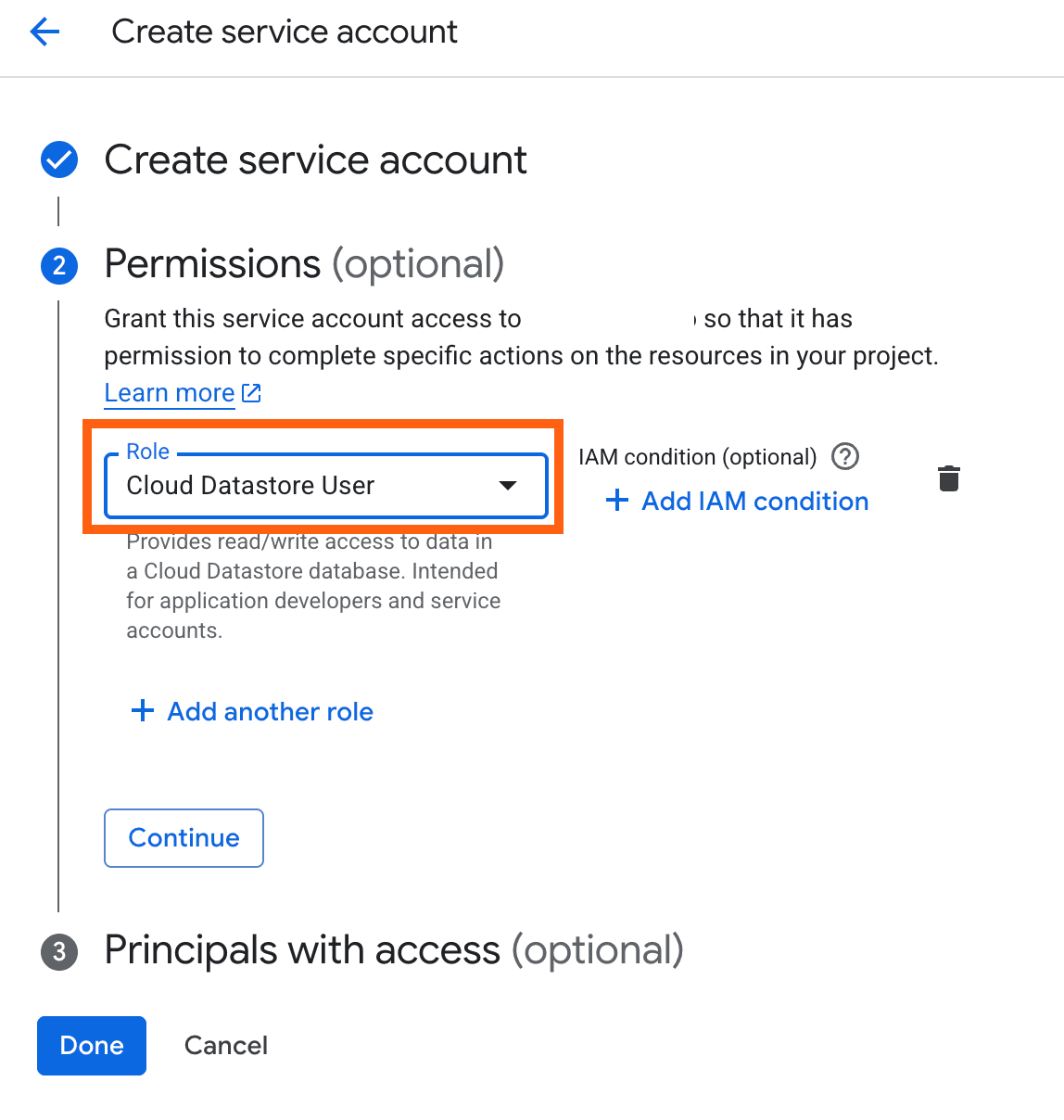Click Continue to proceed to next step

(184, 838)
